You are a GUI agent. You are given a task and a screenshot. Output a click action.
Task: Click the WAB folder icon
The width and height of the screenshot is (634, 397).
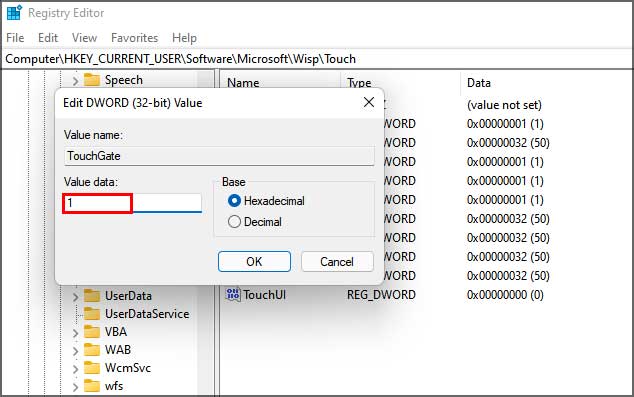[x=92, y=349]
